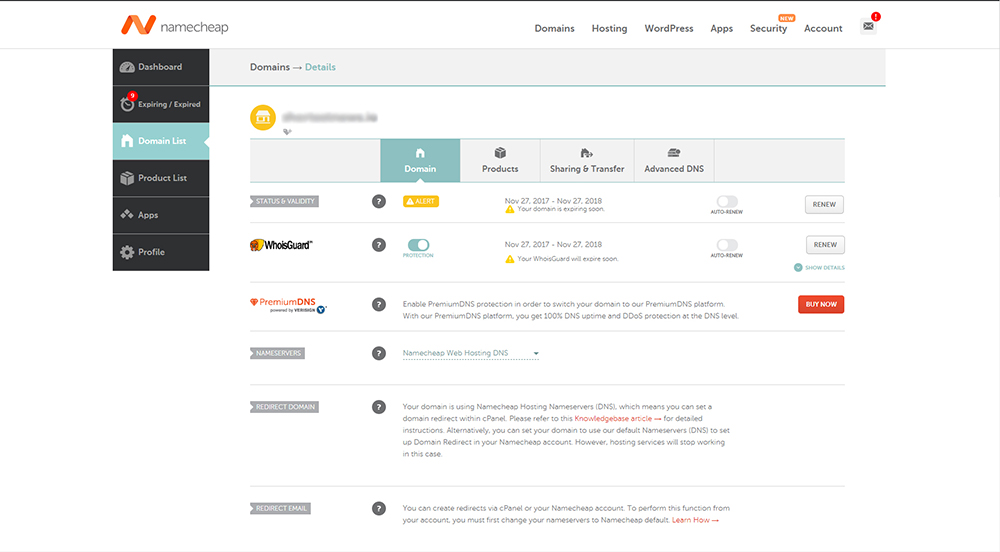The height and width of the screenshot is (552, 1000).
Task: Click the Product List box icon
Action: (x=127, y=178)
